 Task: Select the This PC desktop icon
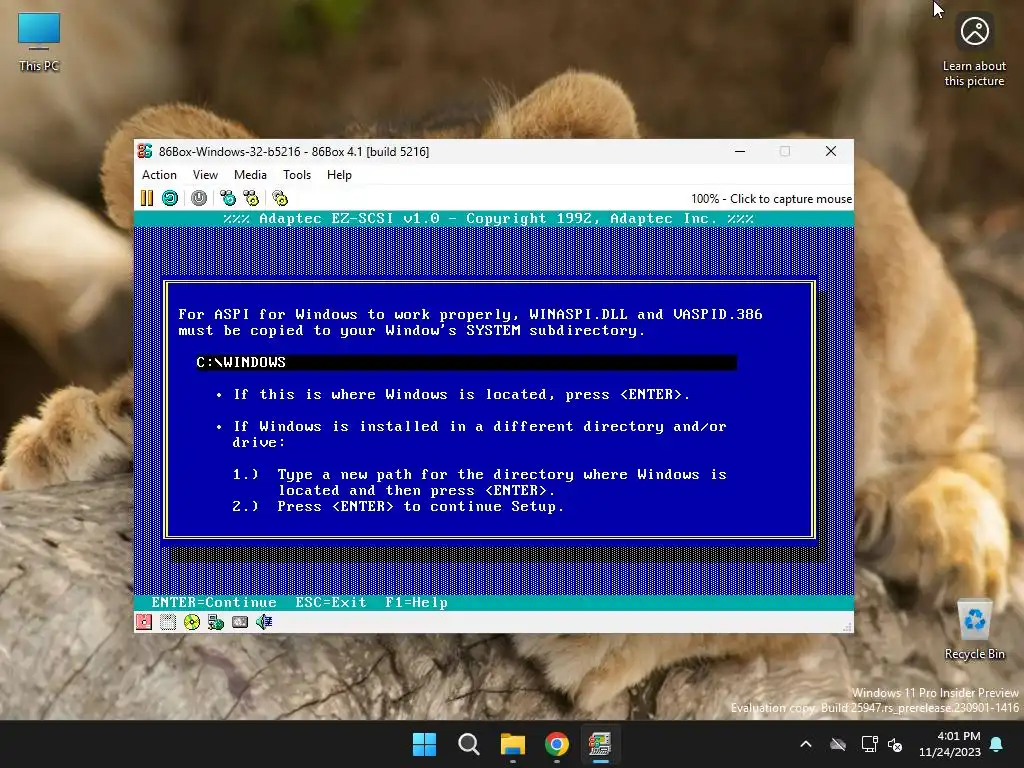tap(39, 42)
